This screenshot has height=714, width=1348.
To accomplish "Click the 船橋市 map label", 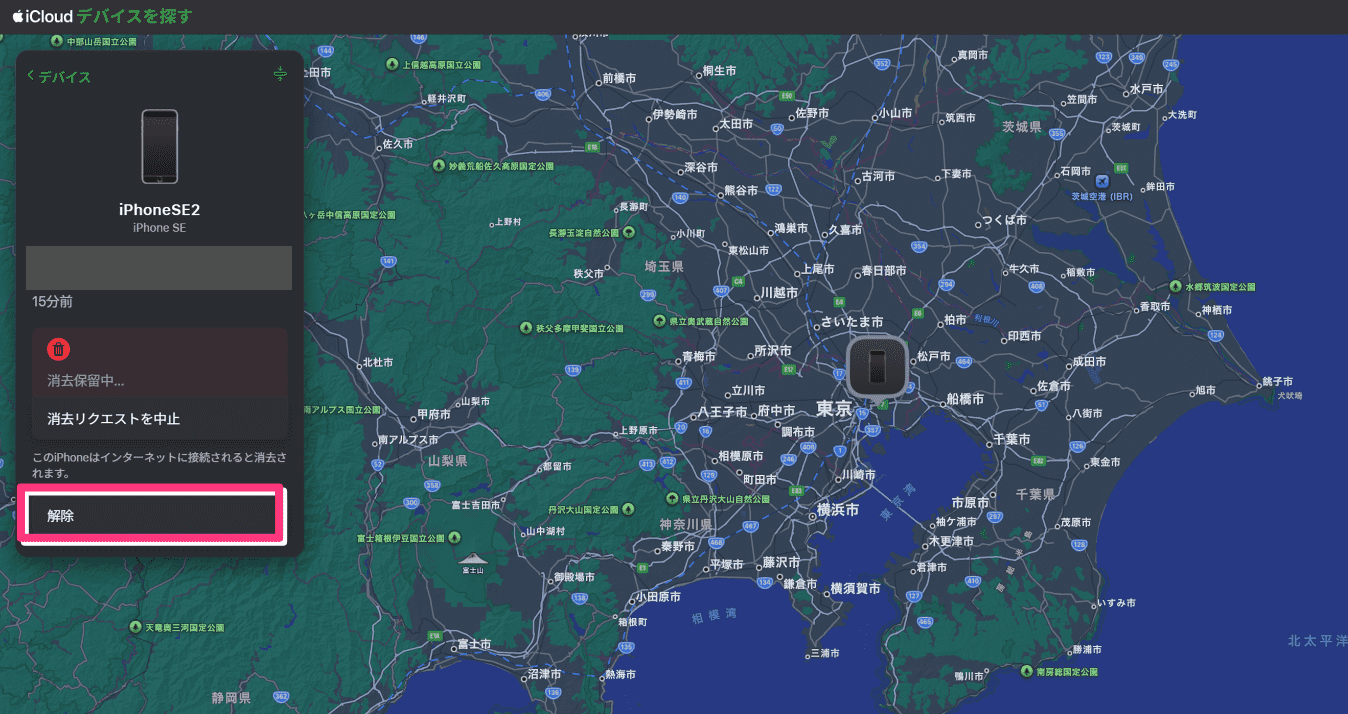I will pos(964,399).
